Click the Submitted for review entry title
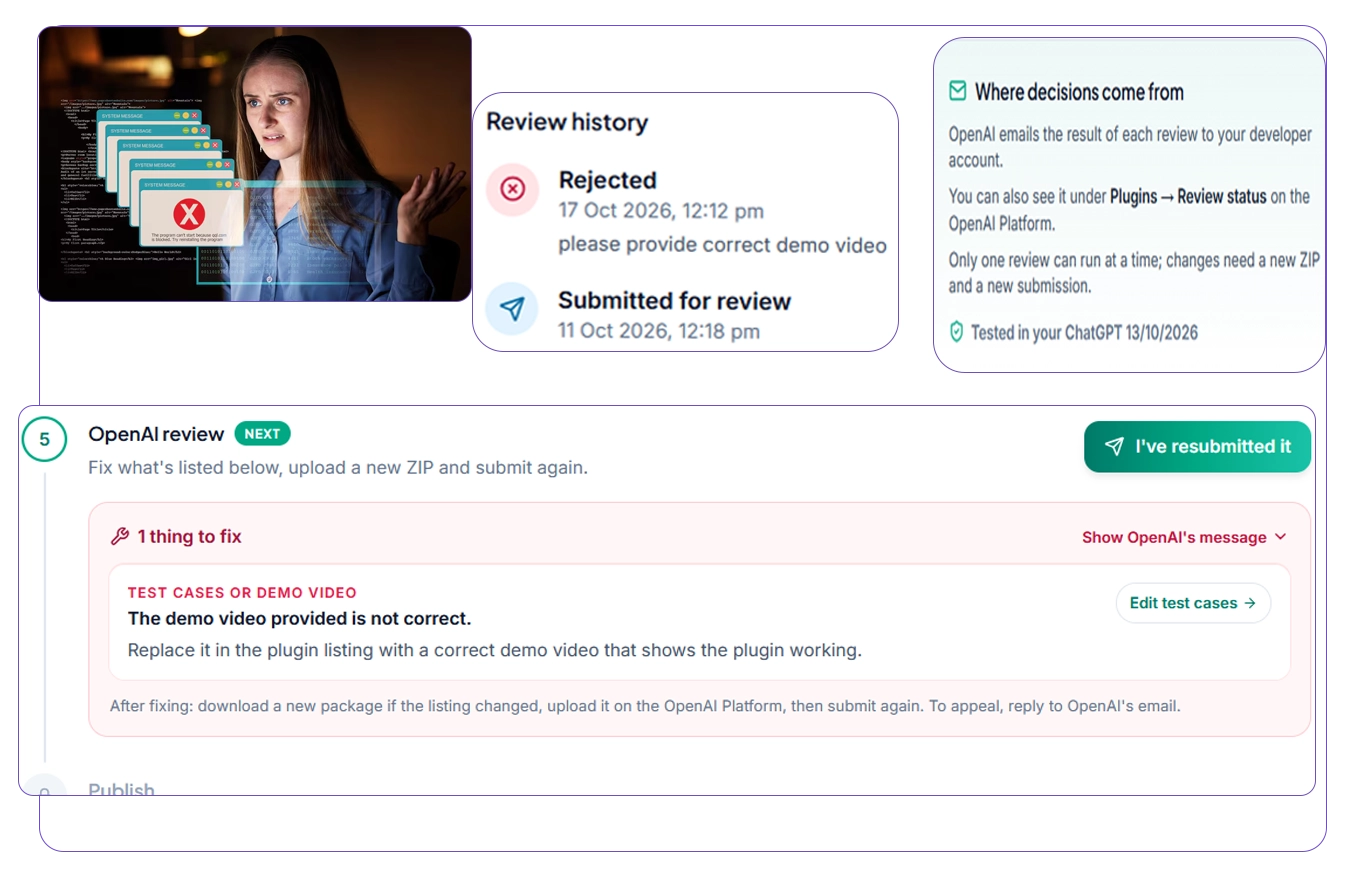The width and height of the screenshot is (1351, 871). [x=674, y=301]
